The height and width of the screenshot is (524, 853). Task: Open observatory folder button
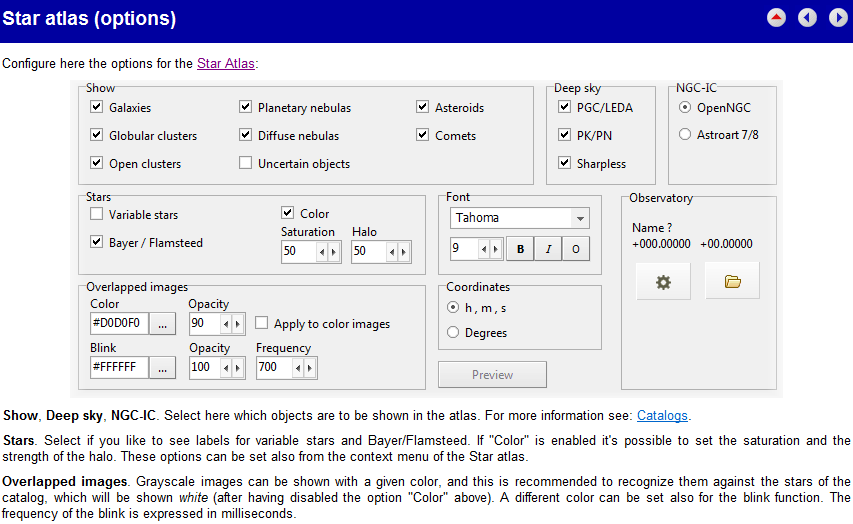732,281
